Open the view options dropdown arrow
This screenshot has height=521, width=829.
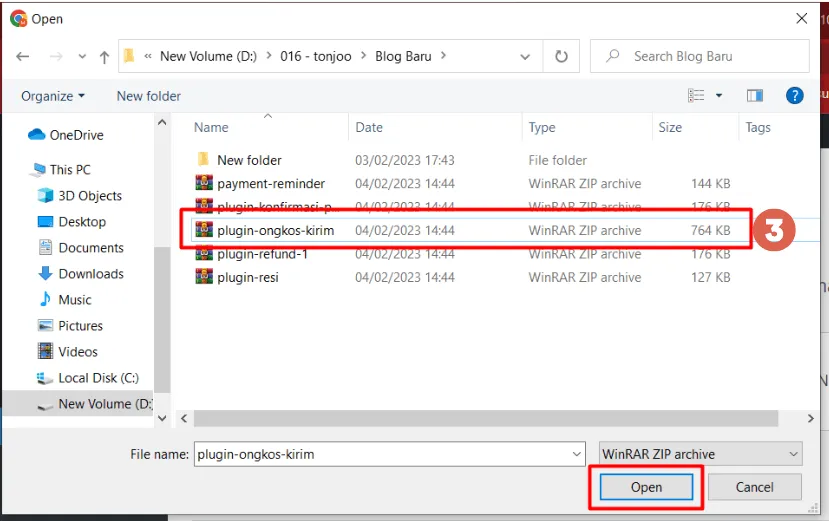pos(719,96)
